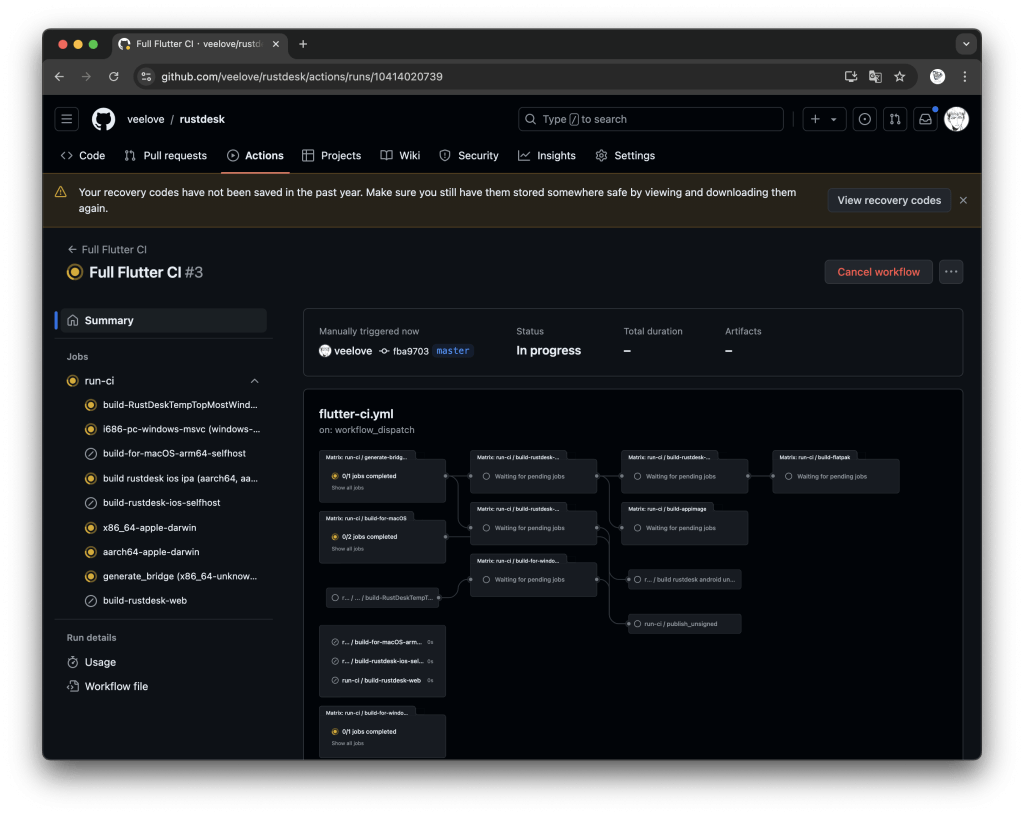This screenshot has width=1024, height=816.
Task: Click the Issues icon in the header
Action: [x=864, y=118]
